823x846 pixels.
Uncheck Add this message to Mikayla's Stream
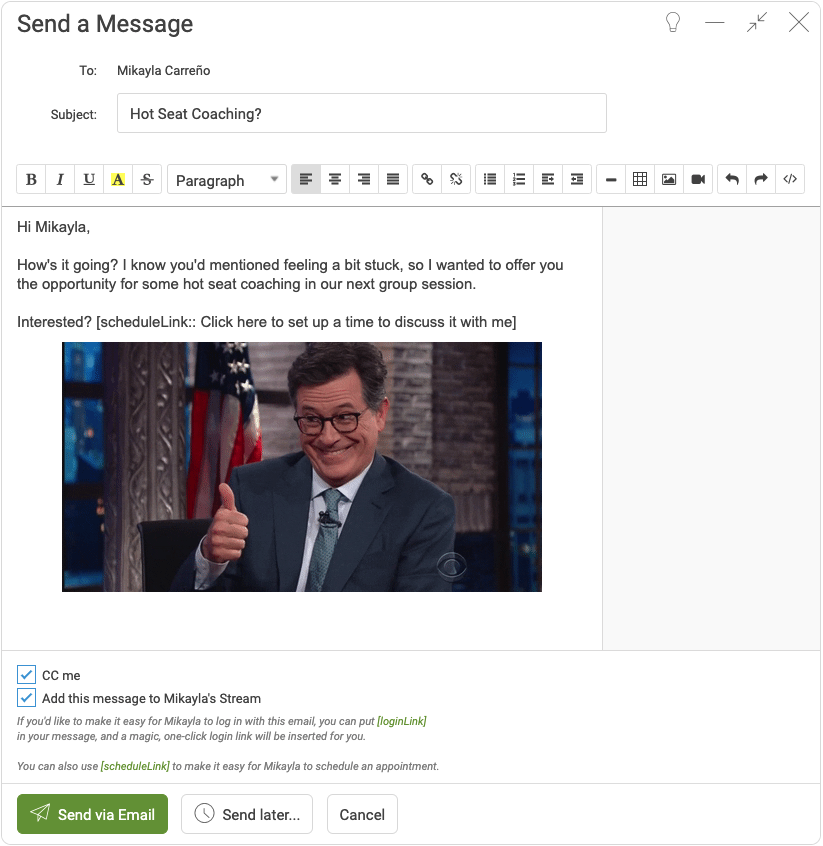(x=26, y=698)
